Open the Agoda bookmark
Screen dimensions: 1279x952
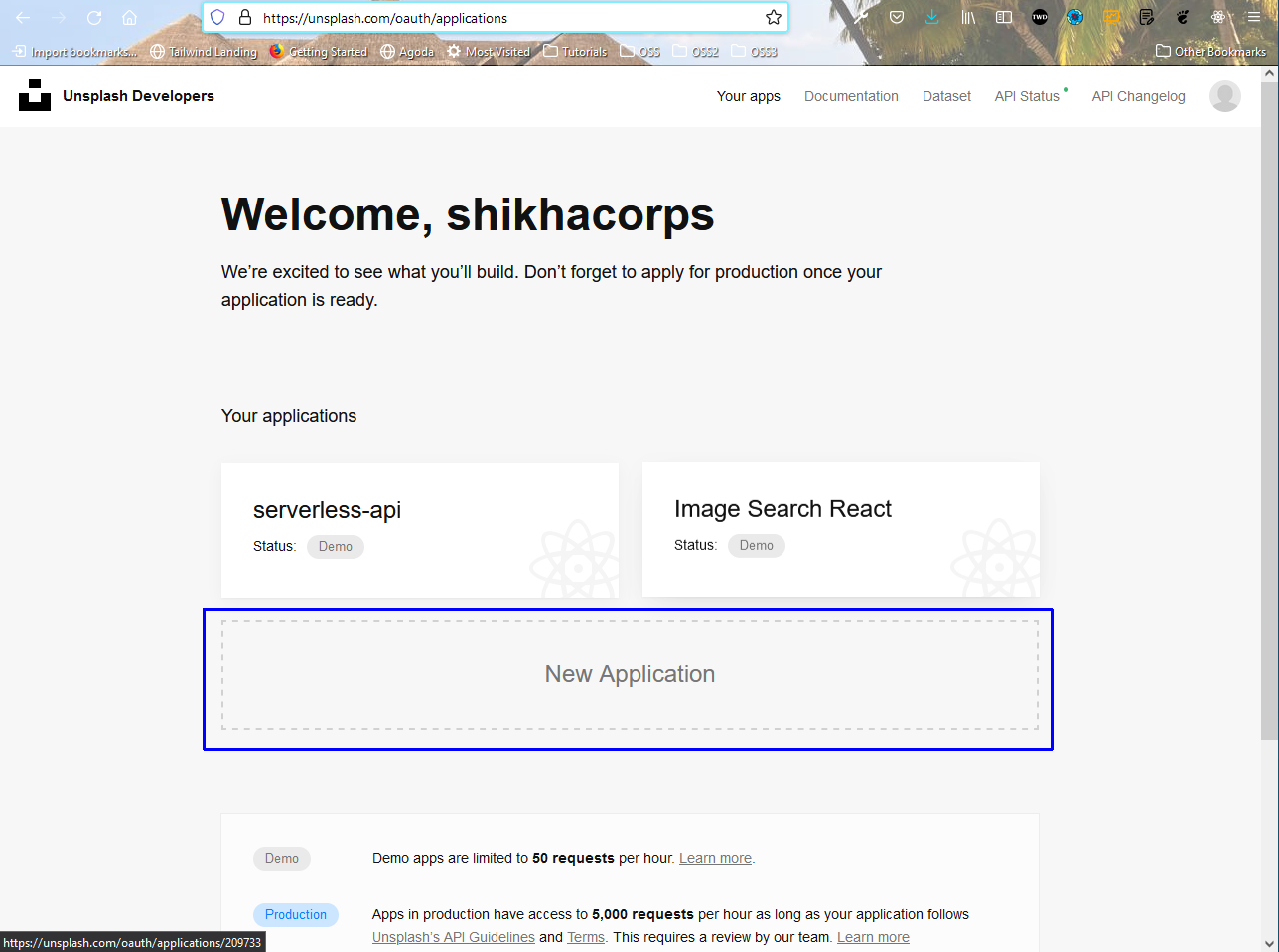tap(407, 52)
